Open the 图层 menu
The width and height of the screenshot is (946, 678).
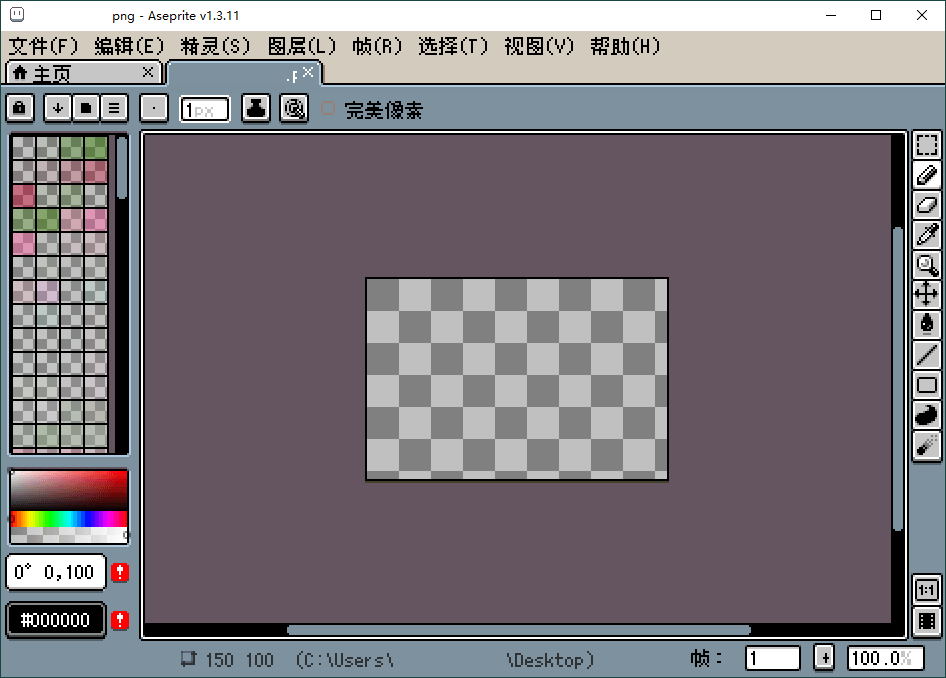(299, 45)
